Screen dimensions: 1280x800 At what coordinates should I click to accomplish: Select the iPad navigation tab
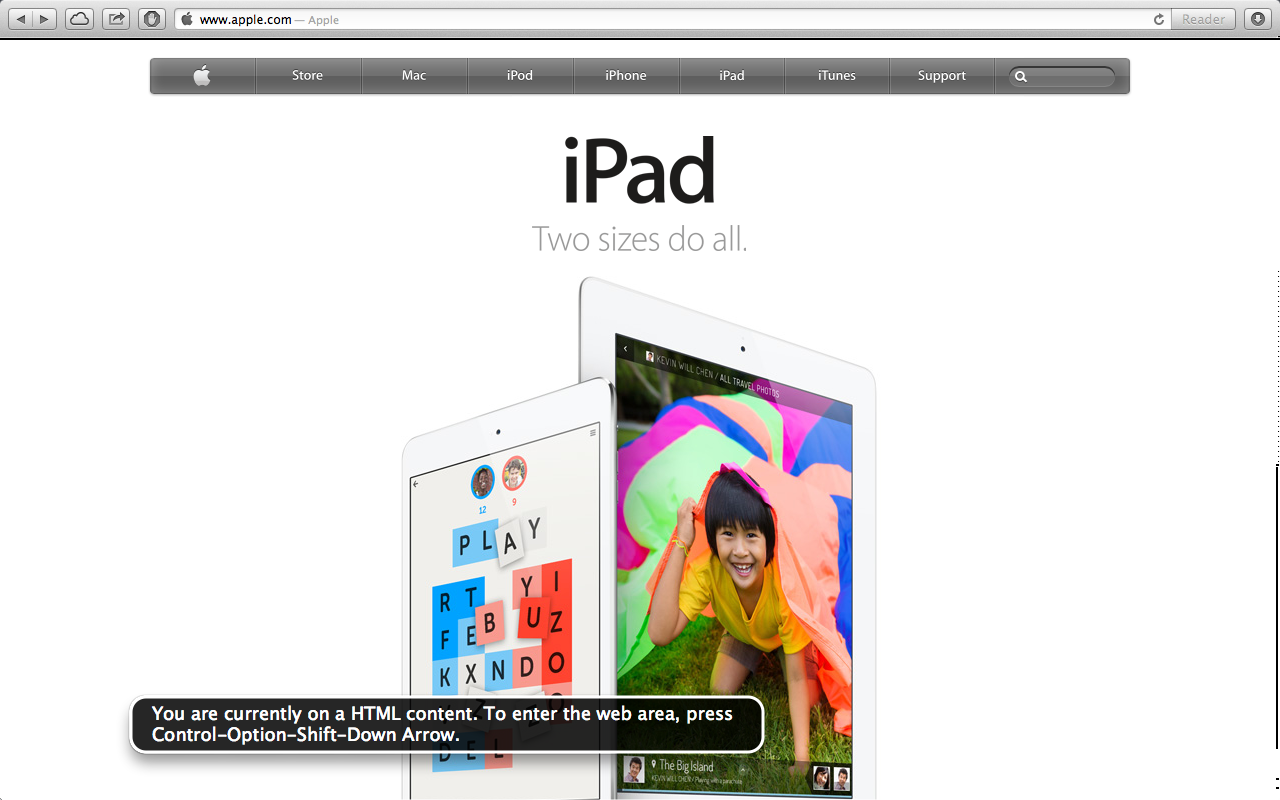tap(732, 76)
